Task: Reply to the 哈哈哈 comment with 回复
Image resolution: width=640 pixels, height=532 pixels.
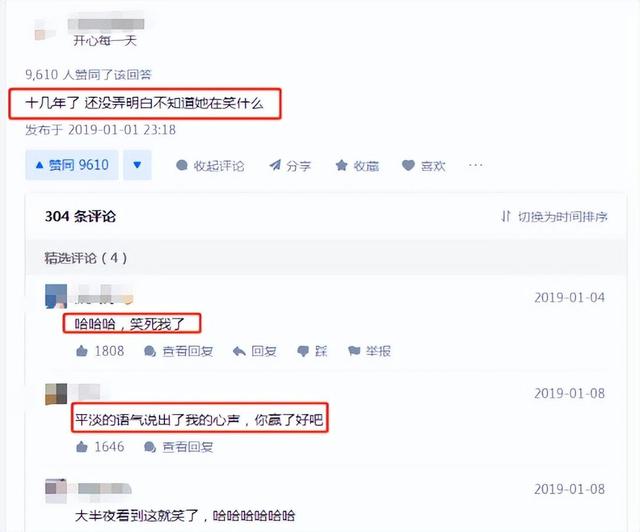Action: [255, 351]
